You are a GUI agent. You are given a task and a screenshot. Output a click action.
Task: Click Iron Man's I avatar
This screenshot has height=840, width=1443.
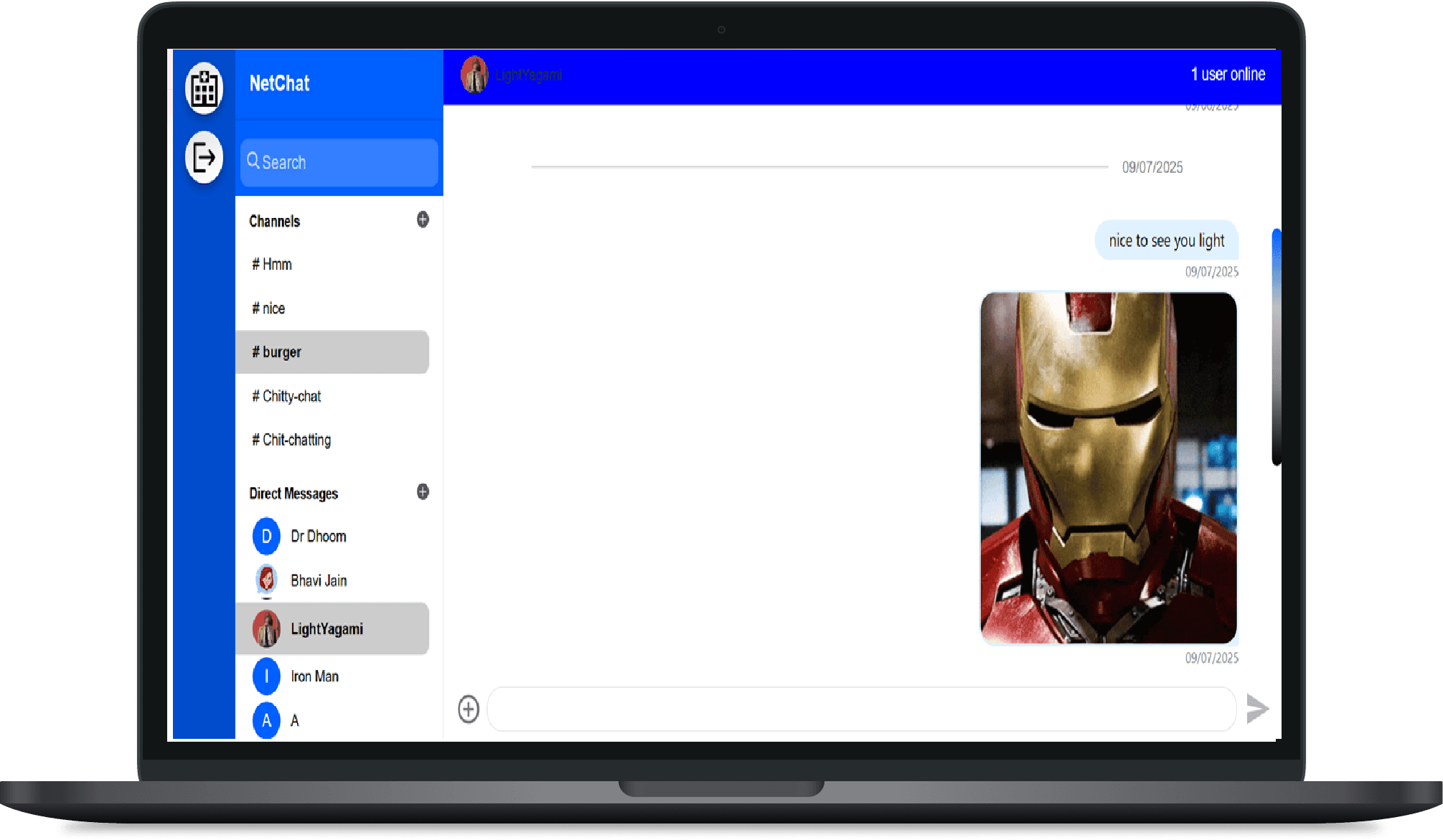click(x=266, y=676)
